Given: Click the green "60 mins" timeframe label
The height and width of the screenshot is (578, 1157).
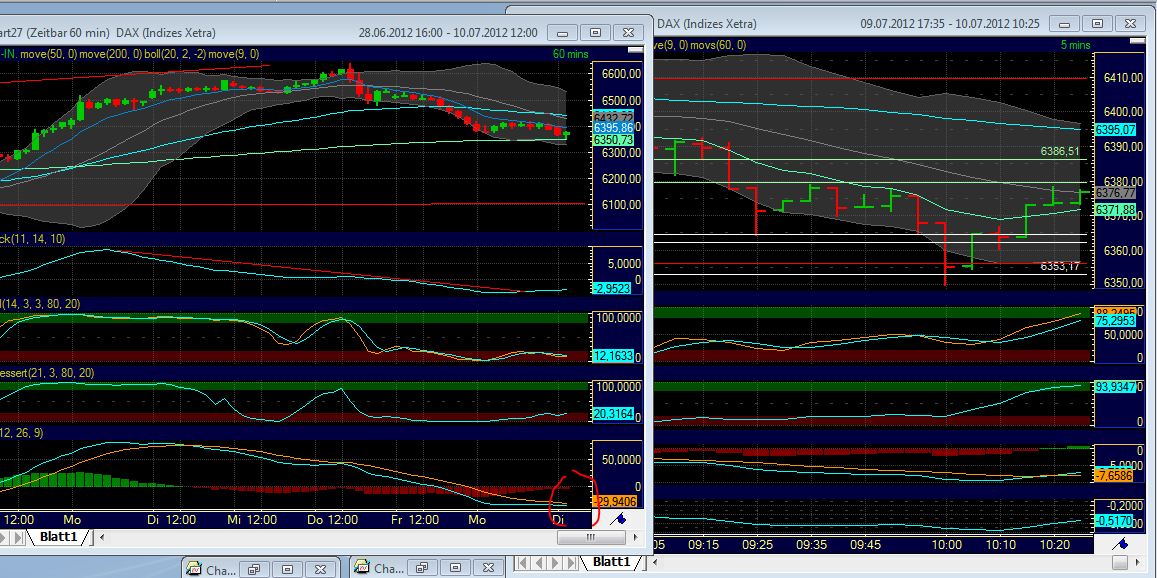Looking at the screenshot, I should pyautogui.click(x=570, y=54).
